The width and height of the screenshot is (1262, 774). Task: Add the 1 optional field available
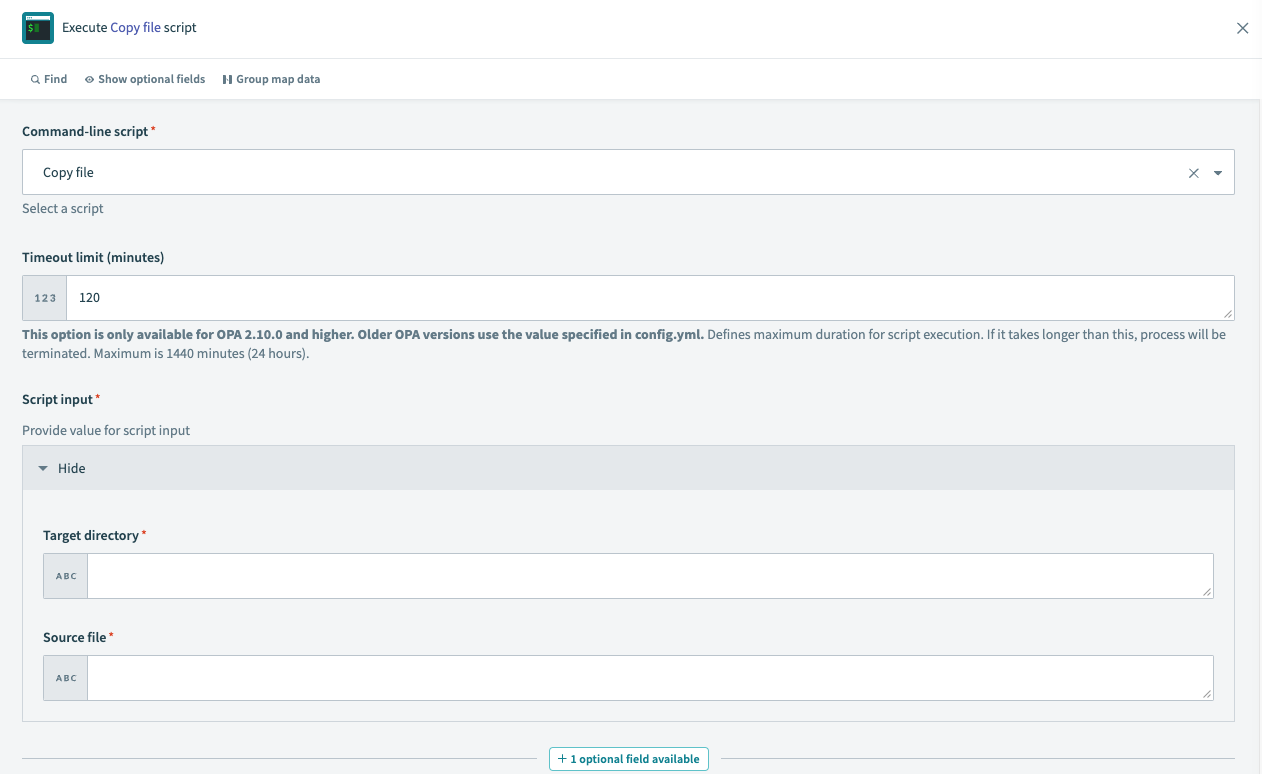coord(629,759)
